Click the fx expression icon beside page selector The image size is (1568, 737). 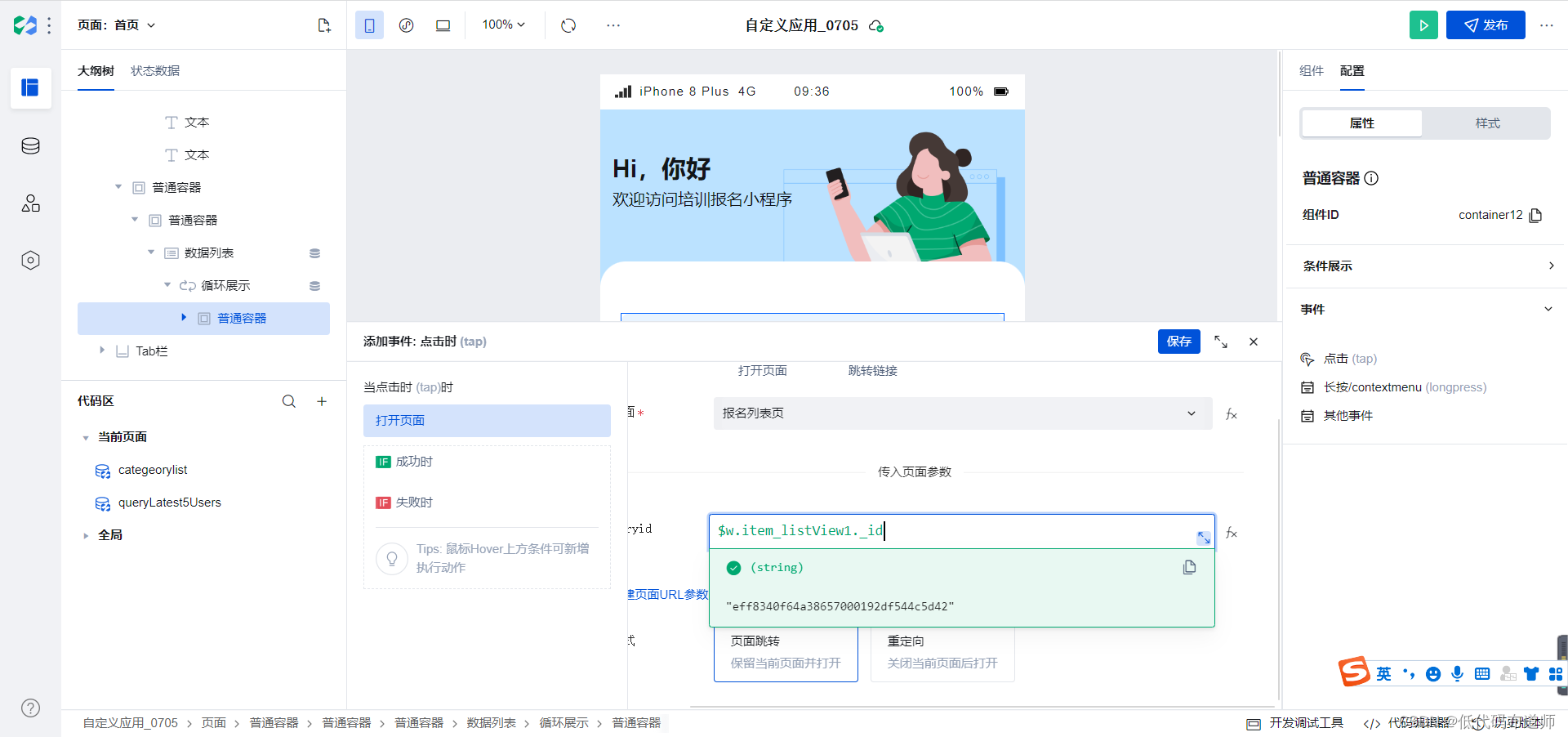(1232, 414)
